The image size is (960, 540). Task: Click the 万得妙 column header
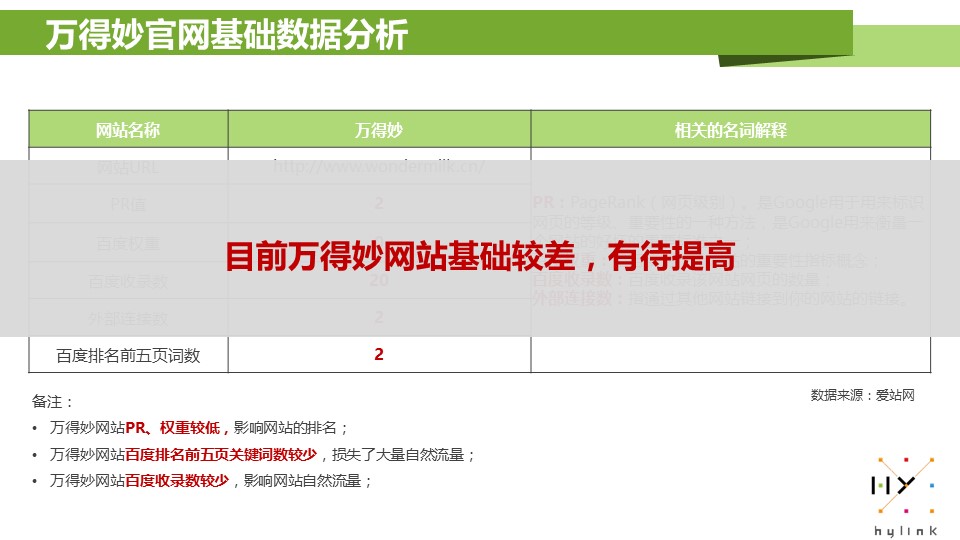pyautogui.click(x=379, y=130)
